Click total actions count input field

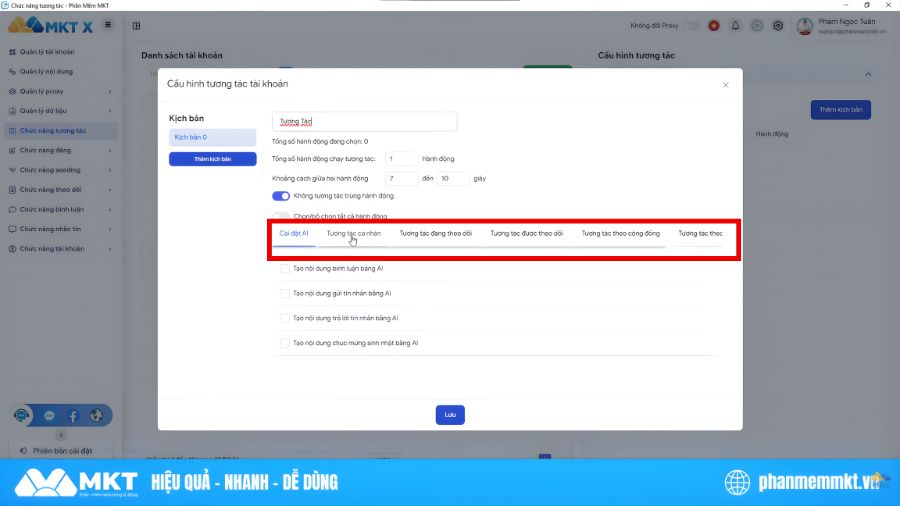pos(401,159)
